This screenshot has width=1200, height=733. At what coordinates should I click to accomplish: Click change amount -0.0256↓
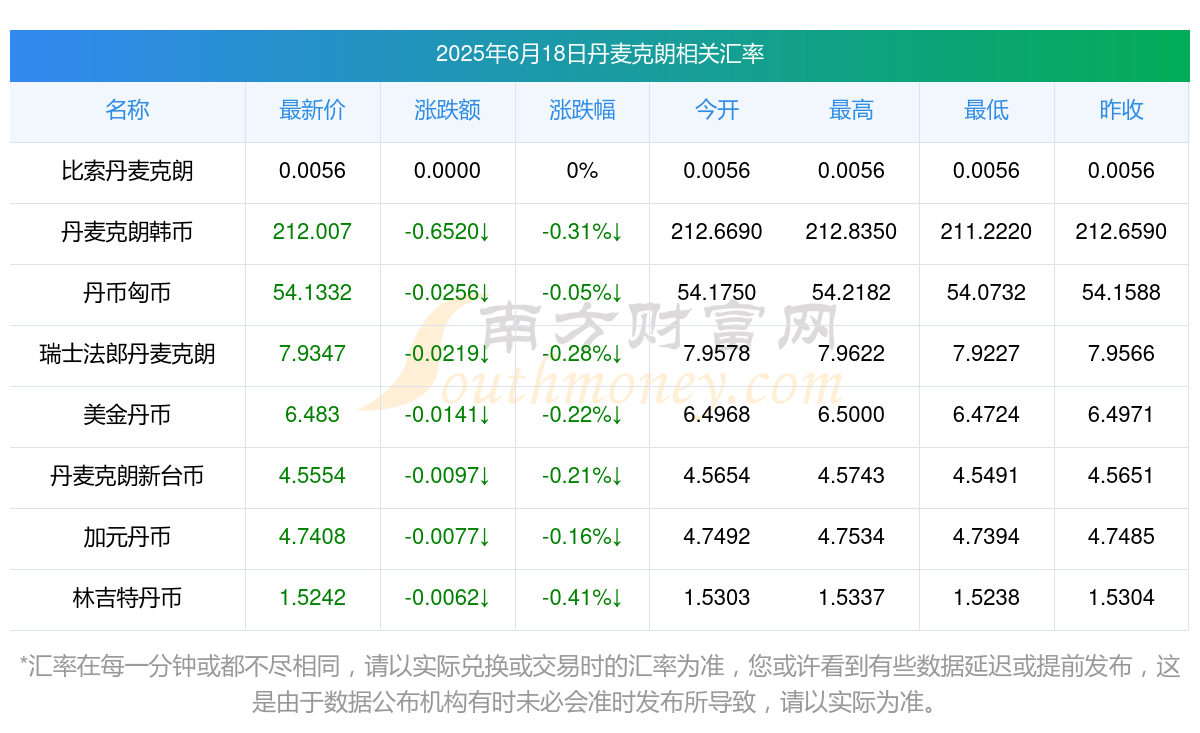(447, 293)
